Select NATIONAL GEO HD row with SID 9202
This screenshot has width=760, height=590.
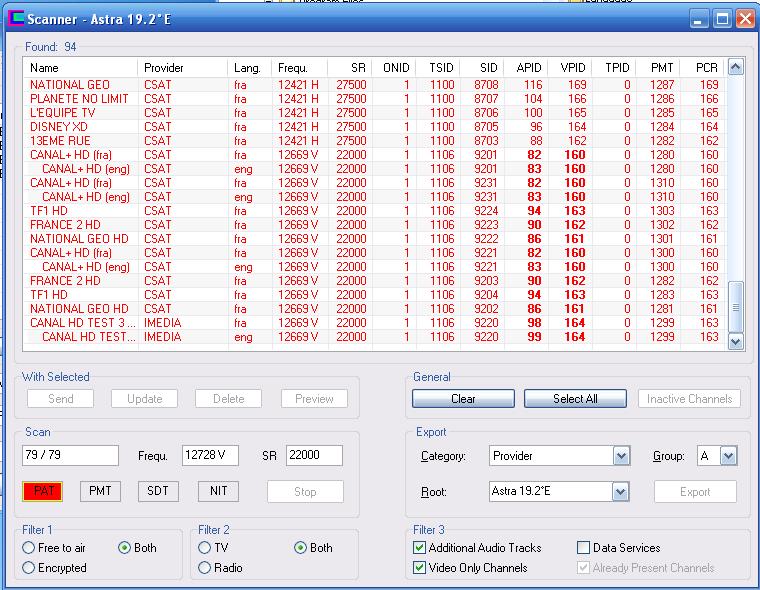[374, 309]
